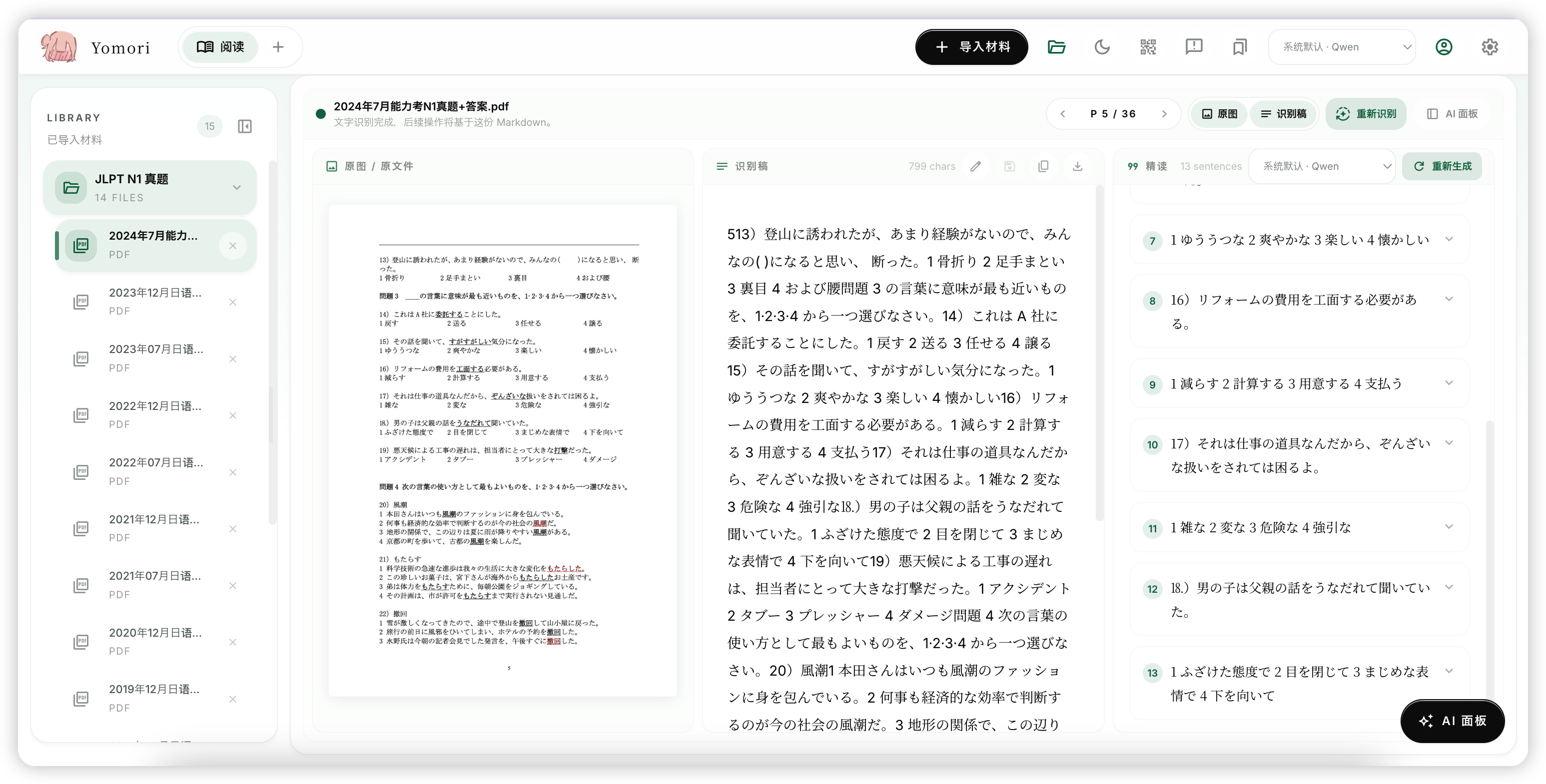Viewport: 1546px width, 784px height.
Task: Remove the 2024年7月能力 PDF file
Action: tap(233, 245)
